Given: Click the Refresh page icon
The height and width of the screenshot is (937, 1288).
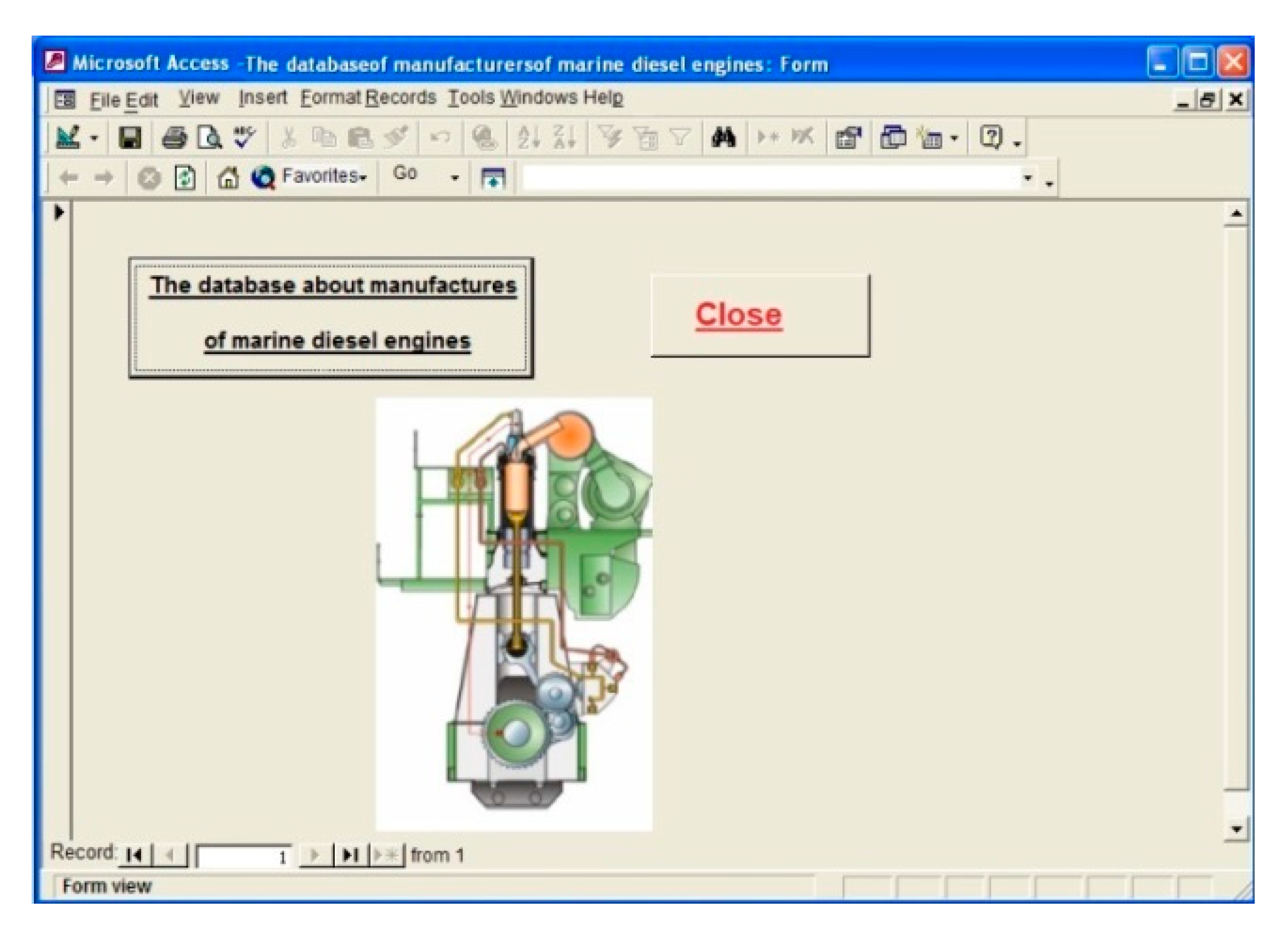Looking at the screenshot, I should click(185, 178).
